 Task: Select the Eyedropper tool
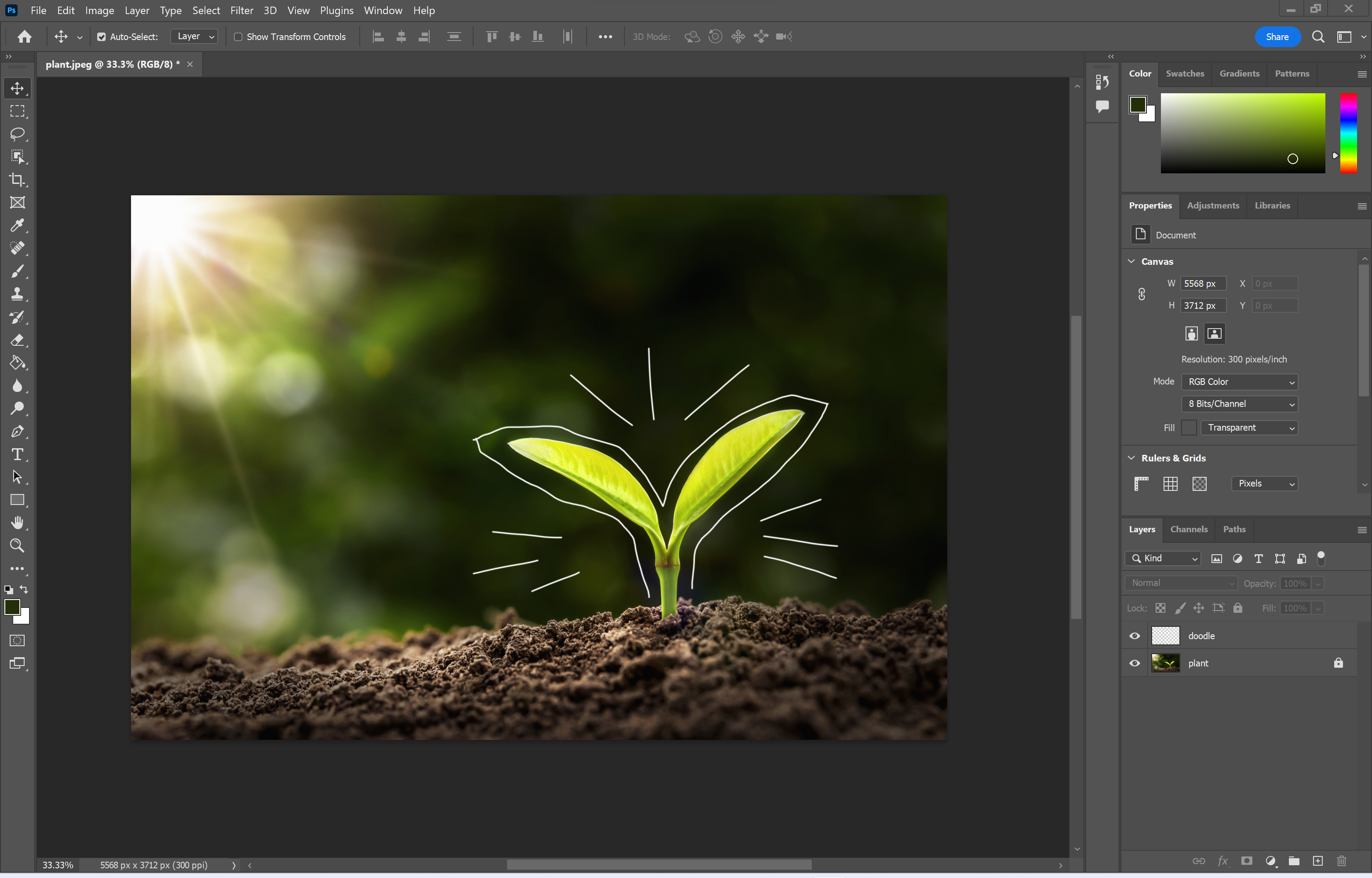coord(17,225)
